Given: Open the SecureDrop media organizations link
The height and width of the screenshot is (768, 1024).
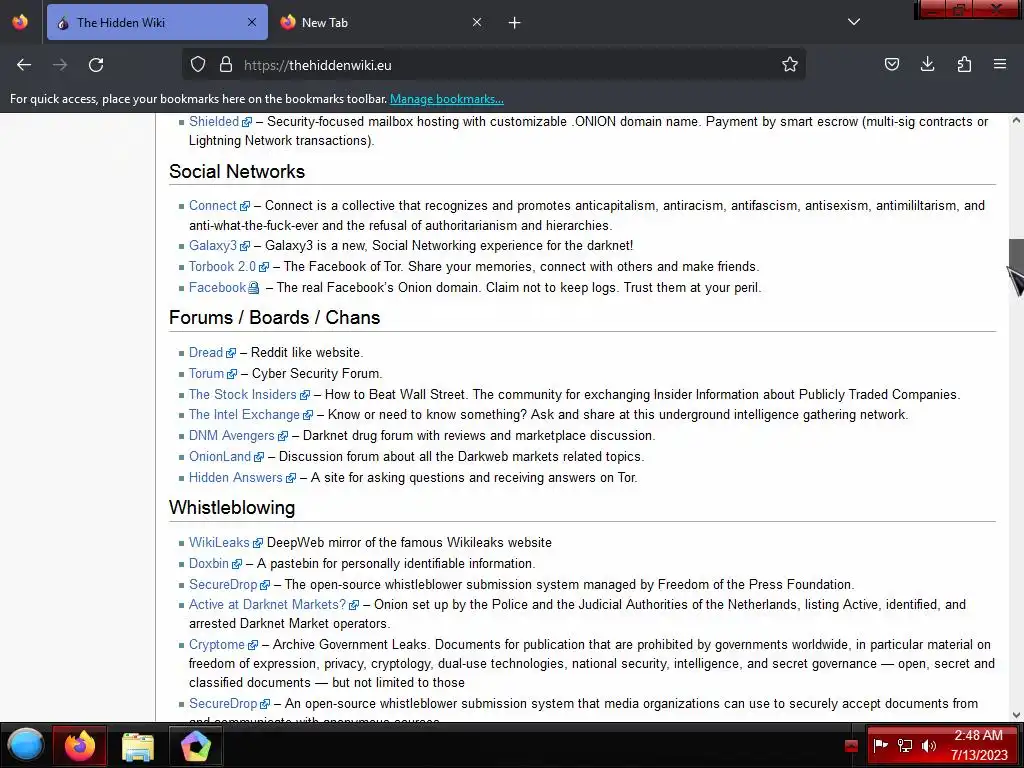Looking at the screenshot, I should (223, 703).
